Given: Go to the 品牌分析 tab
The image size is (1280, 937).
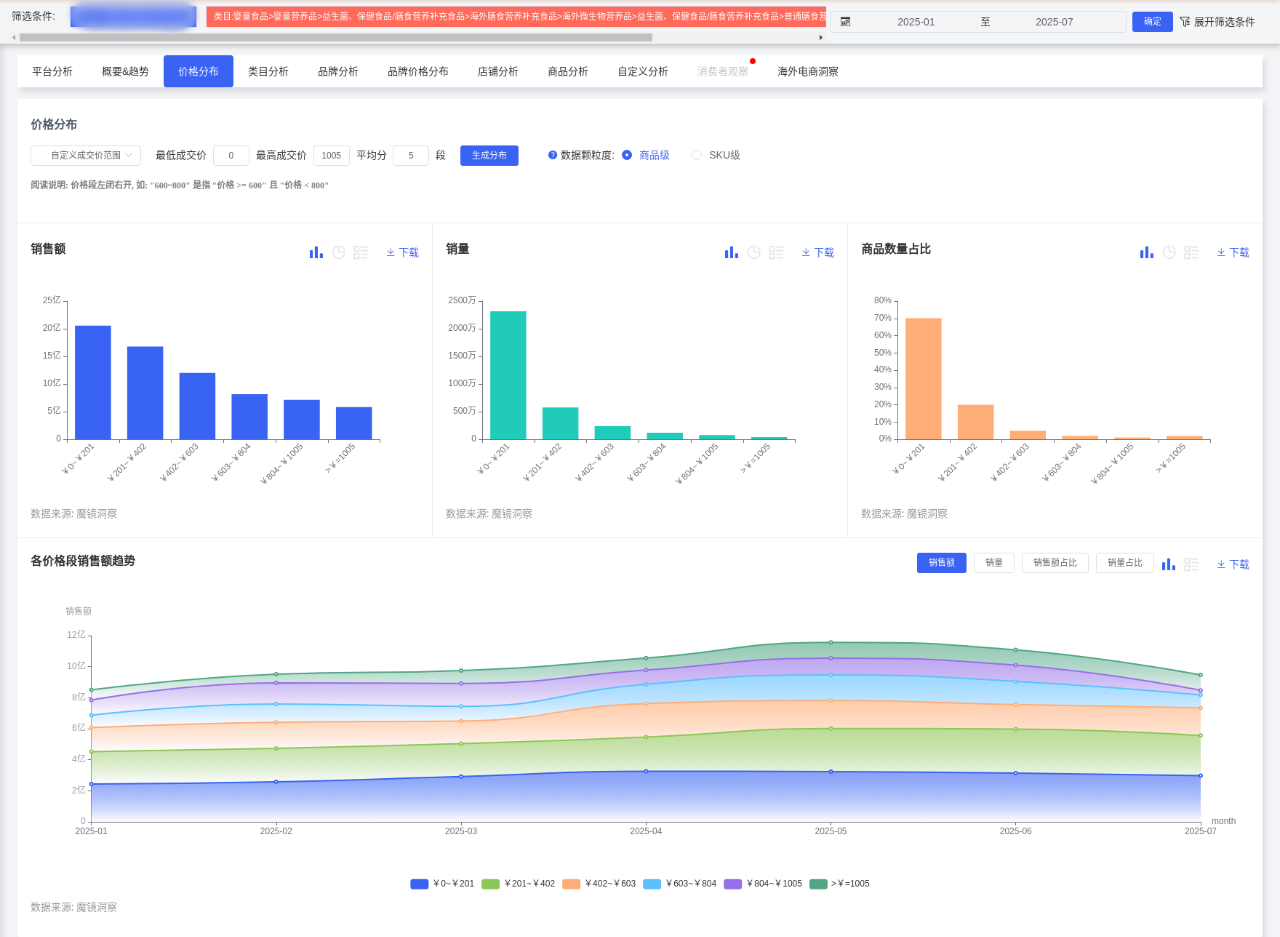Looking at the screenshot, I should [338, 72].
